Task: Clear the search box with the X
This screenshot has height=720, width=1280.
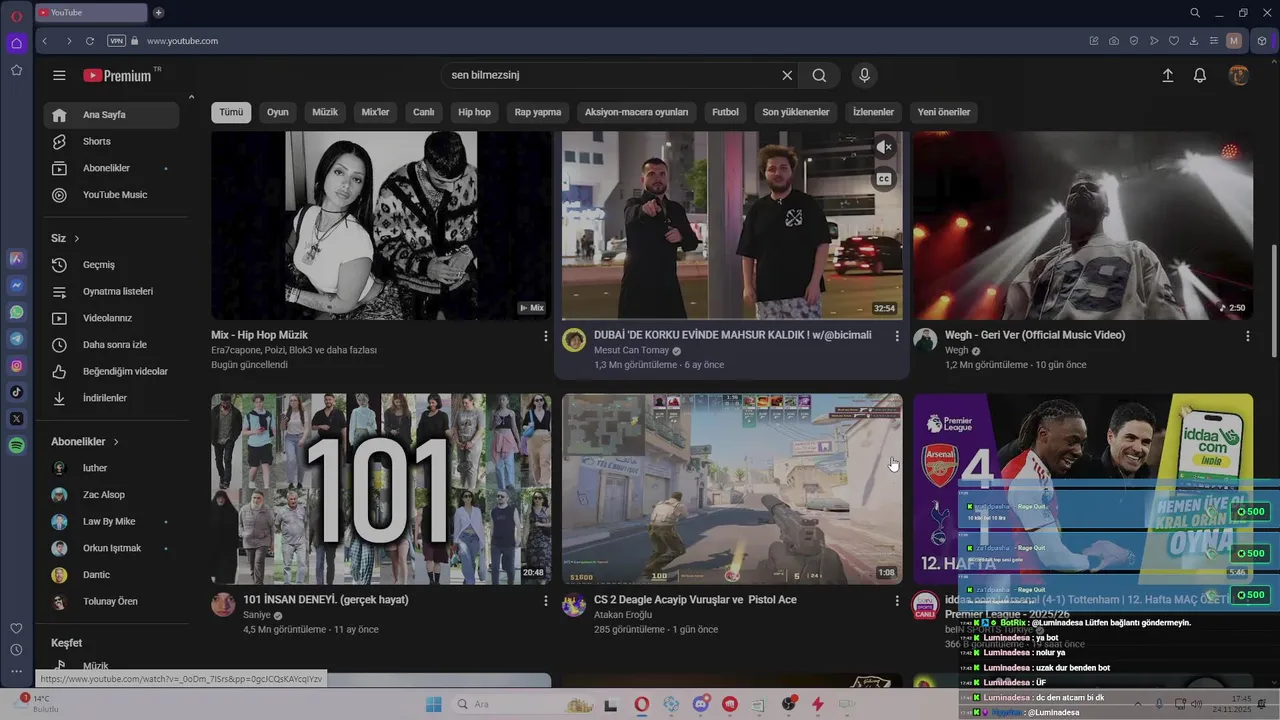Action: [x=787, y=75]
